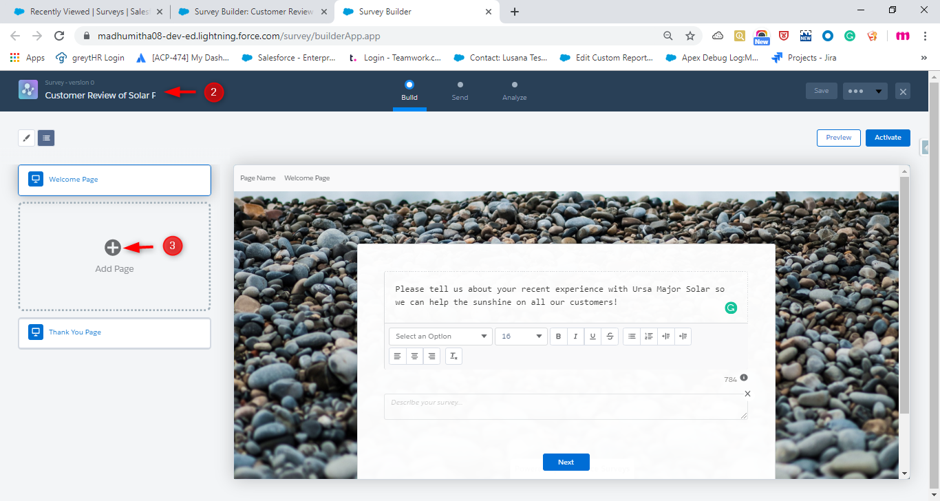Toggle underline formatting
940x501 pixels.
[592, 336]
